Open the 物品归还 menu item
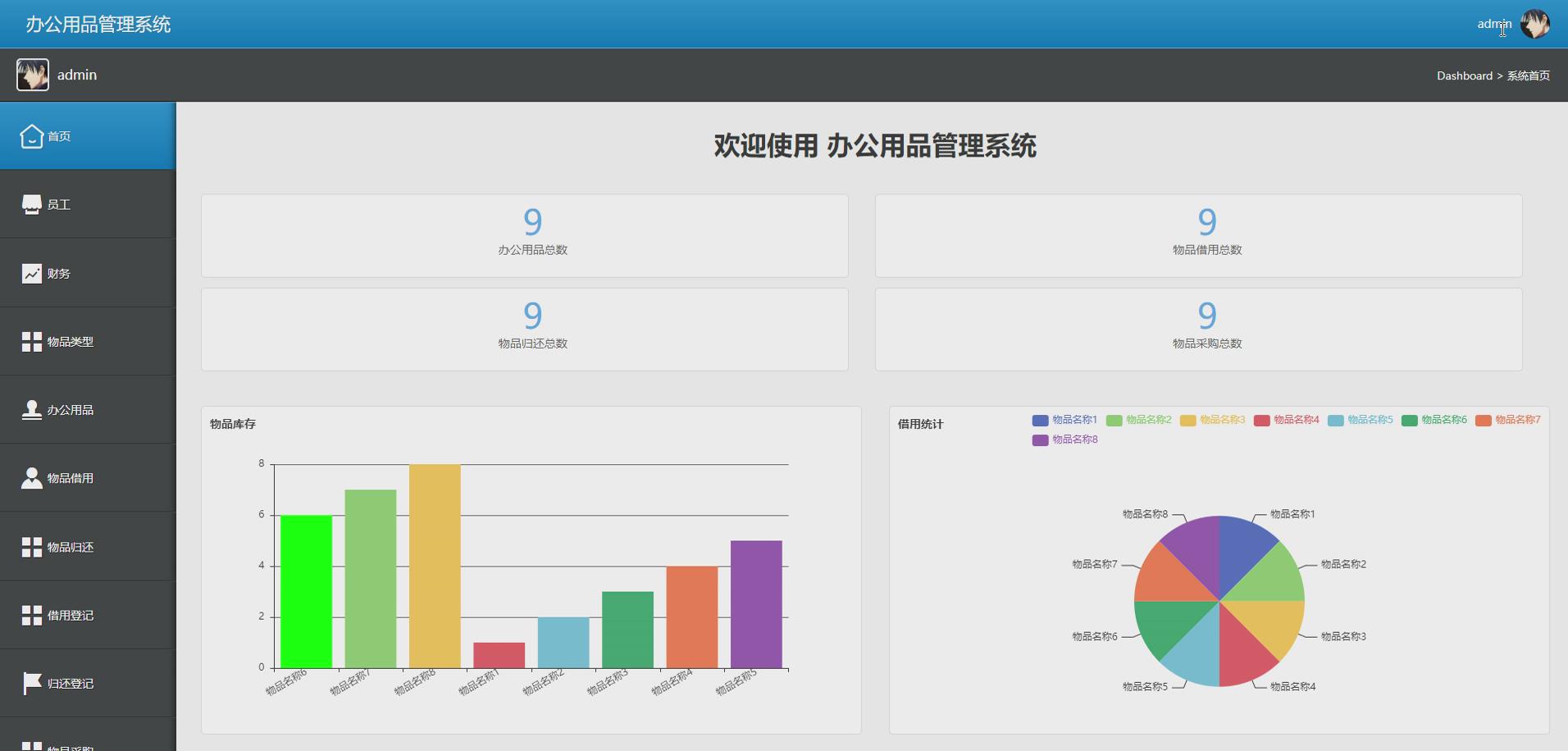1568x751 pixels. tap(88, 547)
